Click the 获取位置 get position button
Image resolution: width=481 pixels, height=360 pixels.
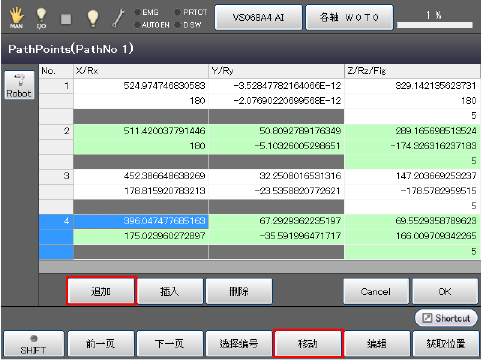[x=446, y=344]
